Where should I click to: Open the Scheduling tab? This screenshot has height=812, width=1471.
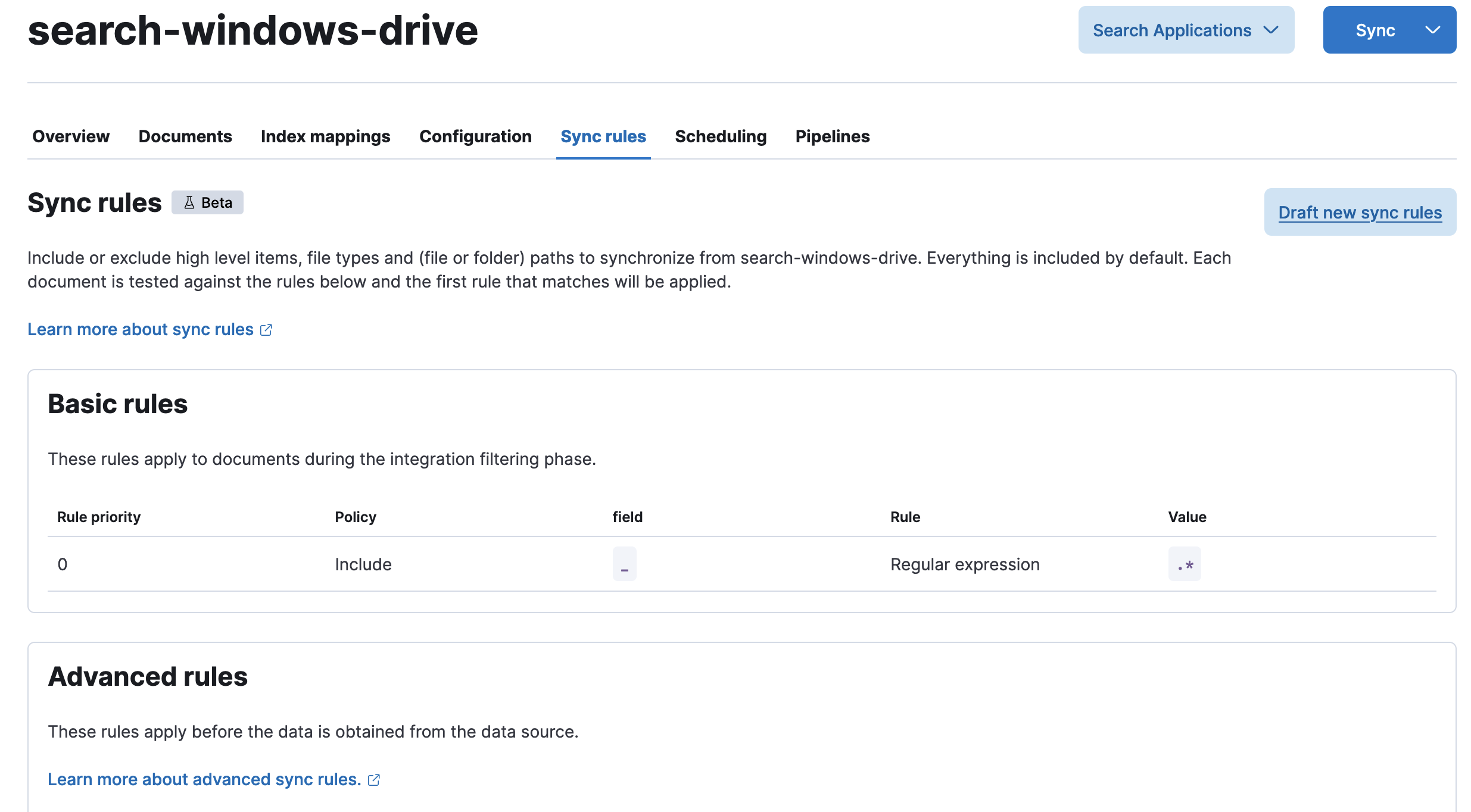pyautogui.click(x=721, y=136)
